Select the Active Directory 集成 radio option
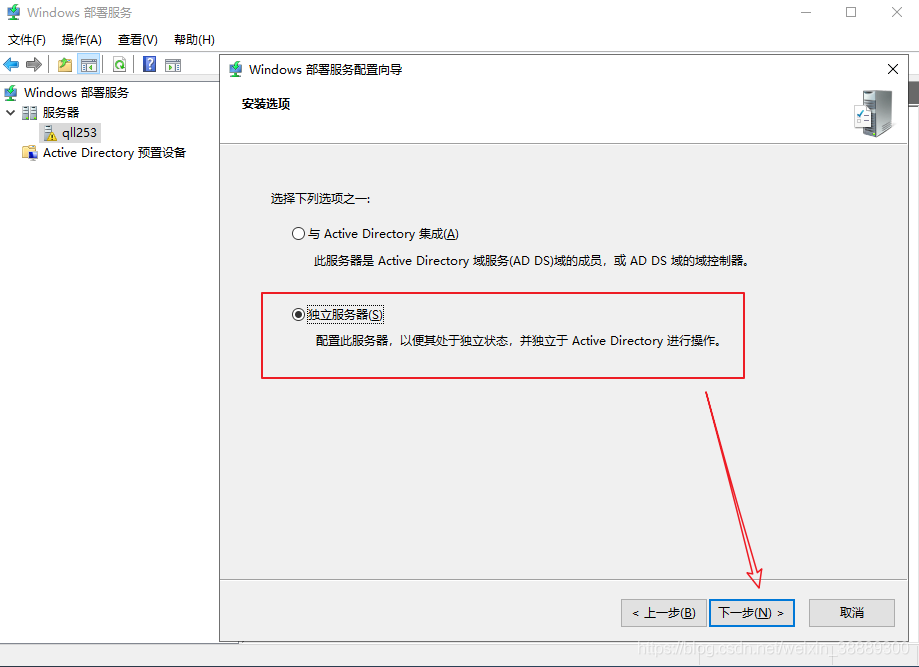 (298, 234)
